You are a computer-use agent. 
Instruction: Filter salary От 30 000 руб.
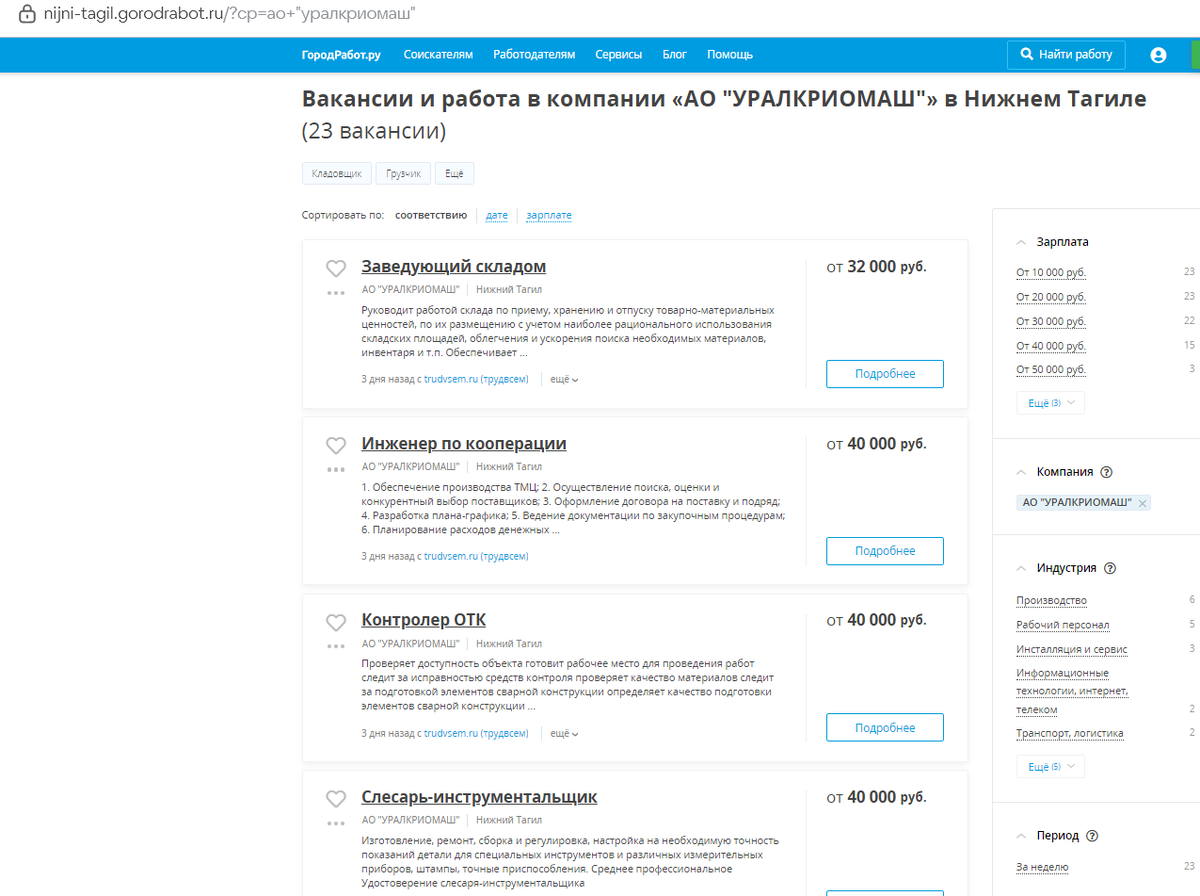(x=1051, y=321)
